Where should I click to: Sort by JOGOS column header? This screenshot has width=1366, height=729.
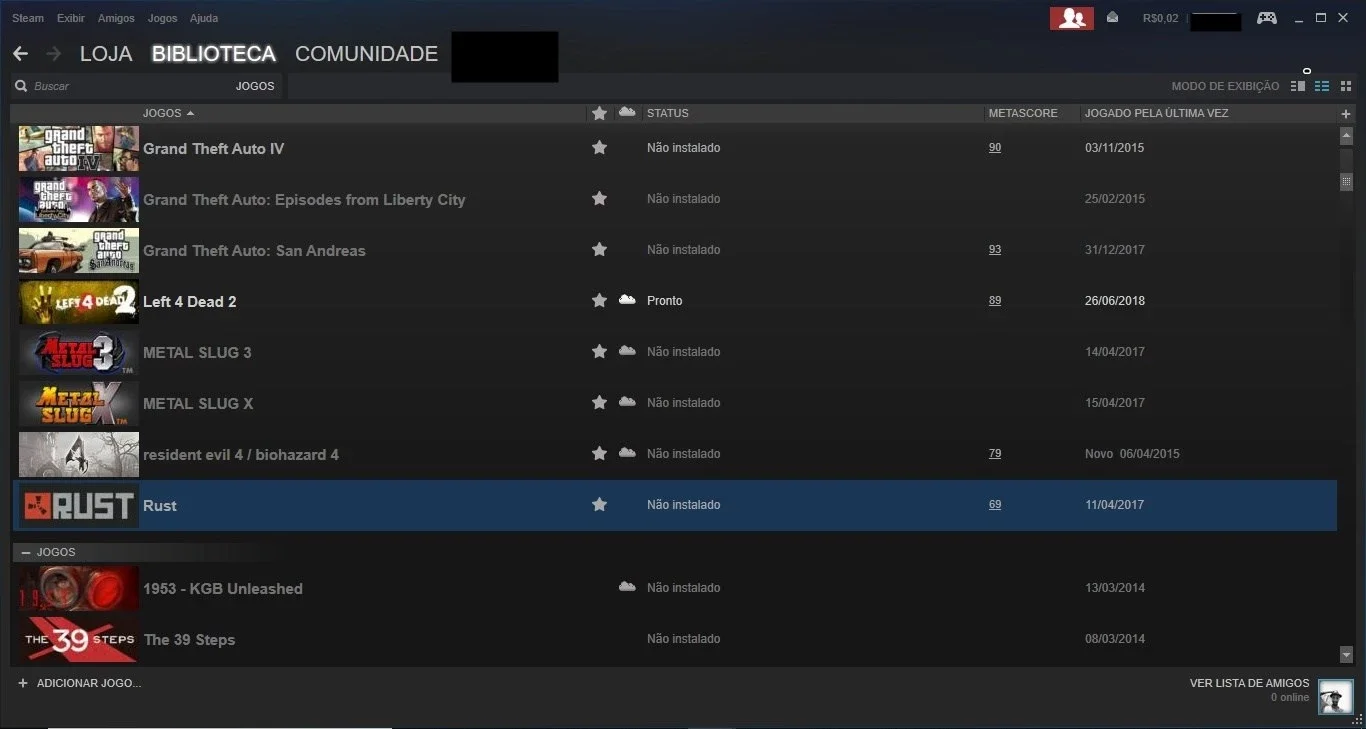[x=168, y=113]
